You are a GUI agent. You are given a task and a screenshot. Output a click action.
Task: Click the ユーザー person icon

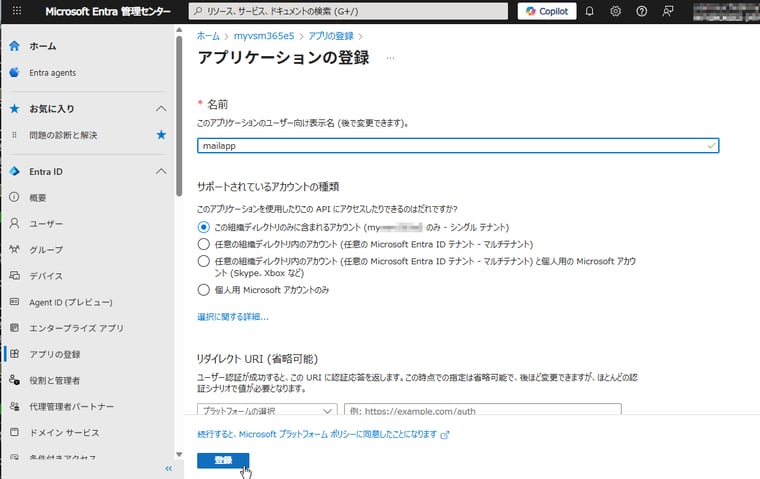(15, 223)
